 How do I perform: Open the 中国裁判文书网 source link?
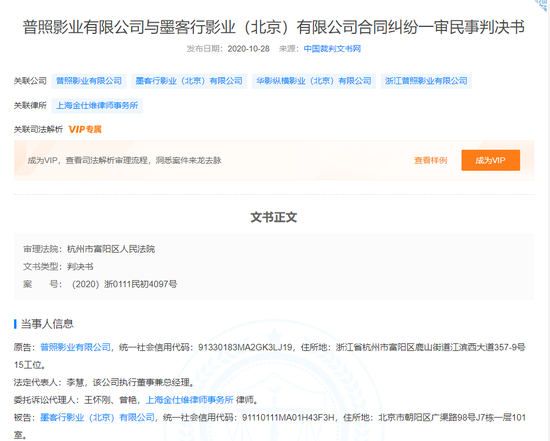[332, 49]
